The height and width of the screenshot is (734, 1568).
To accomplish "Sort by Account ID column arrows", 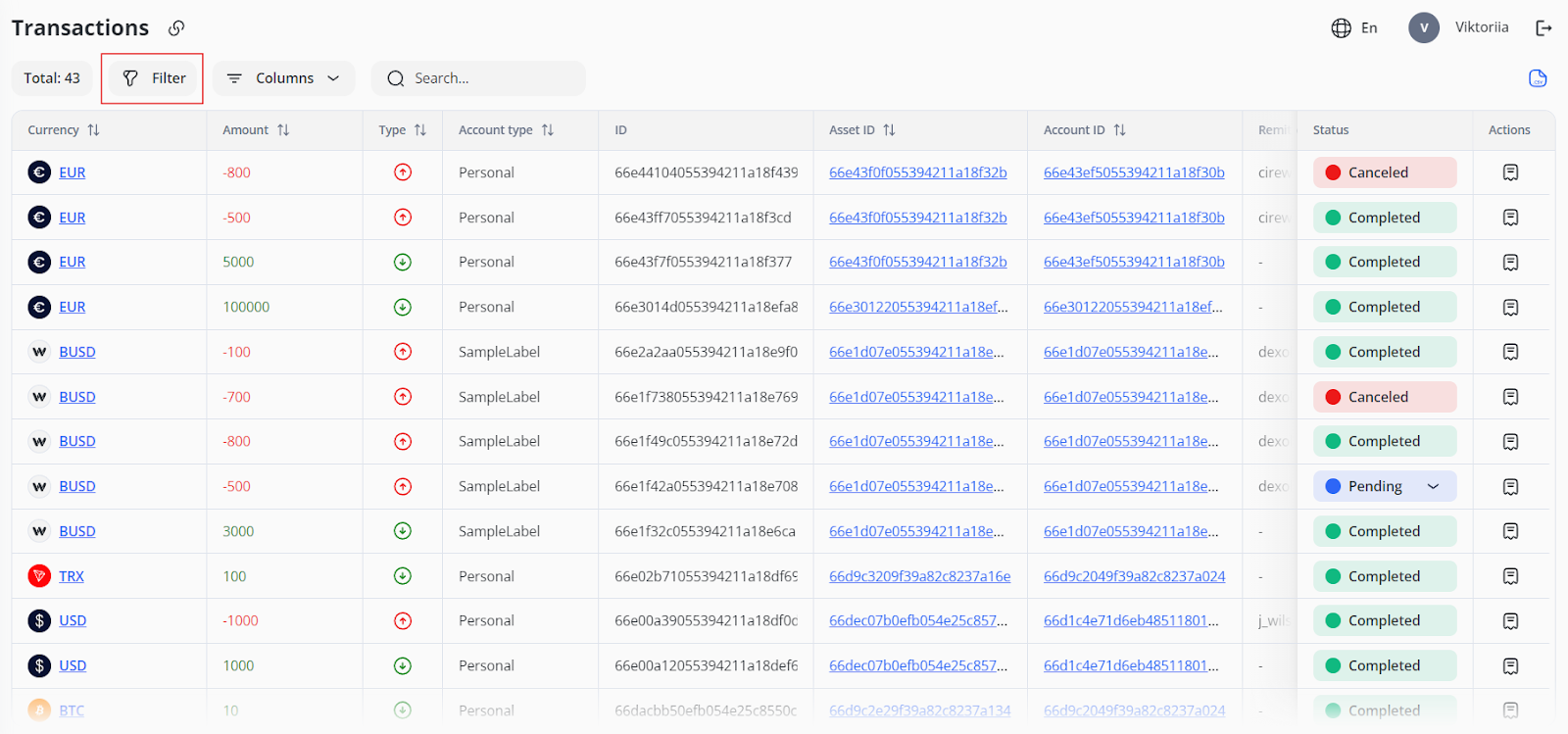I will point(1119,130).
